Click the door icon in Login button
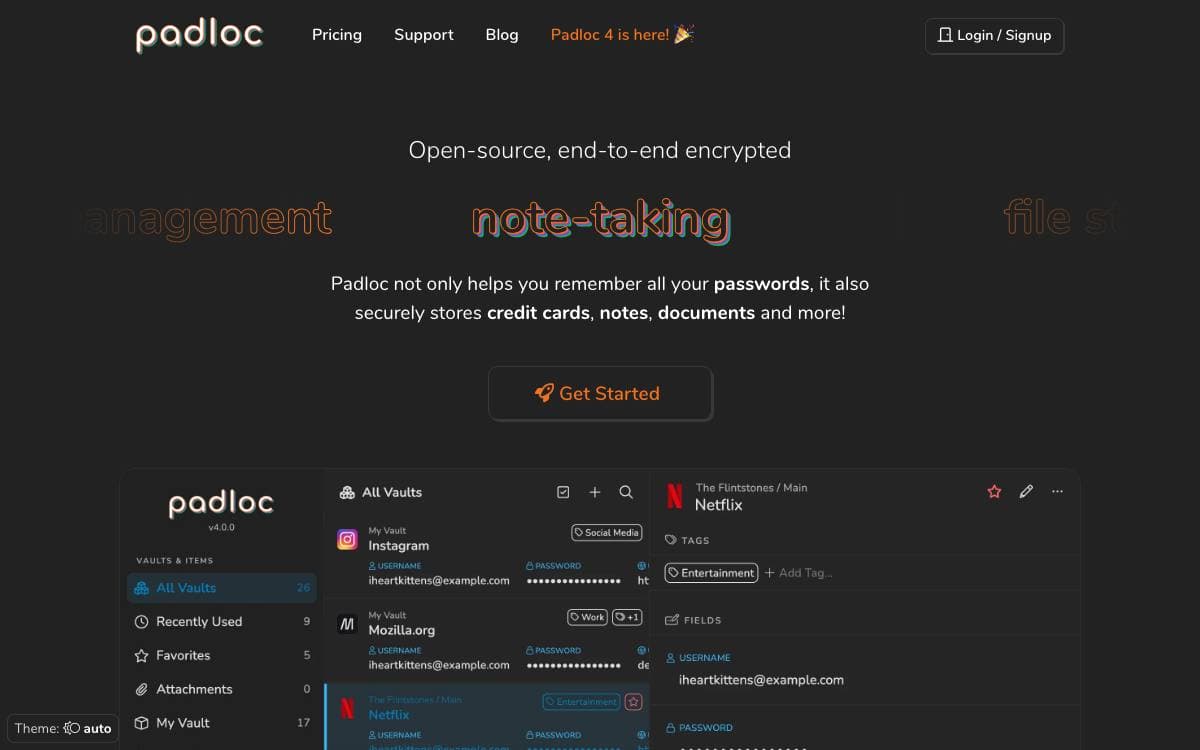This screenshot has width=1200, height=750. [x=944, y=35]
